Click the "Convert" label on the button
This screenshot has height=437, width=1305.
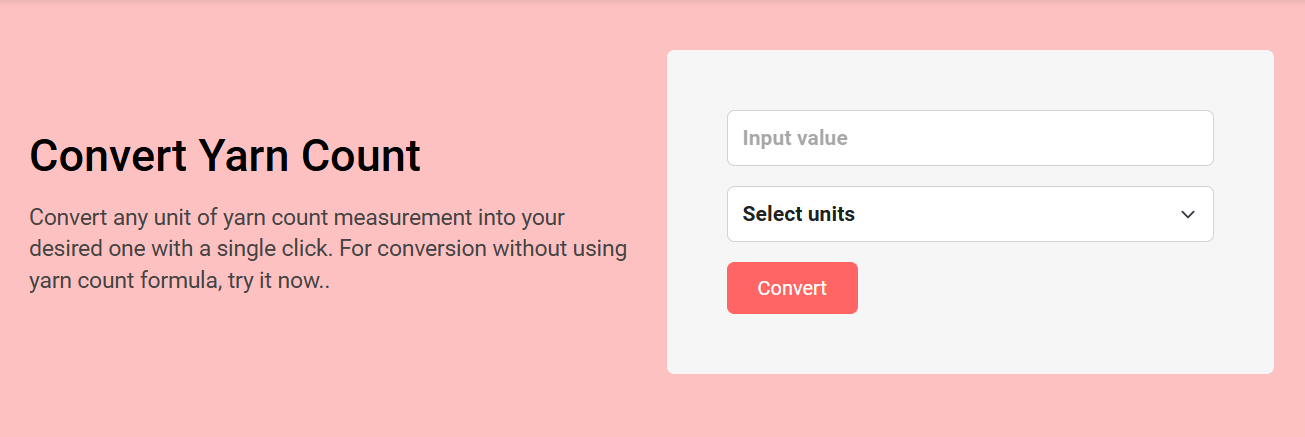coord(792,288)
